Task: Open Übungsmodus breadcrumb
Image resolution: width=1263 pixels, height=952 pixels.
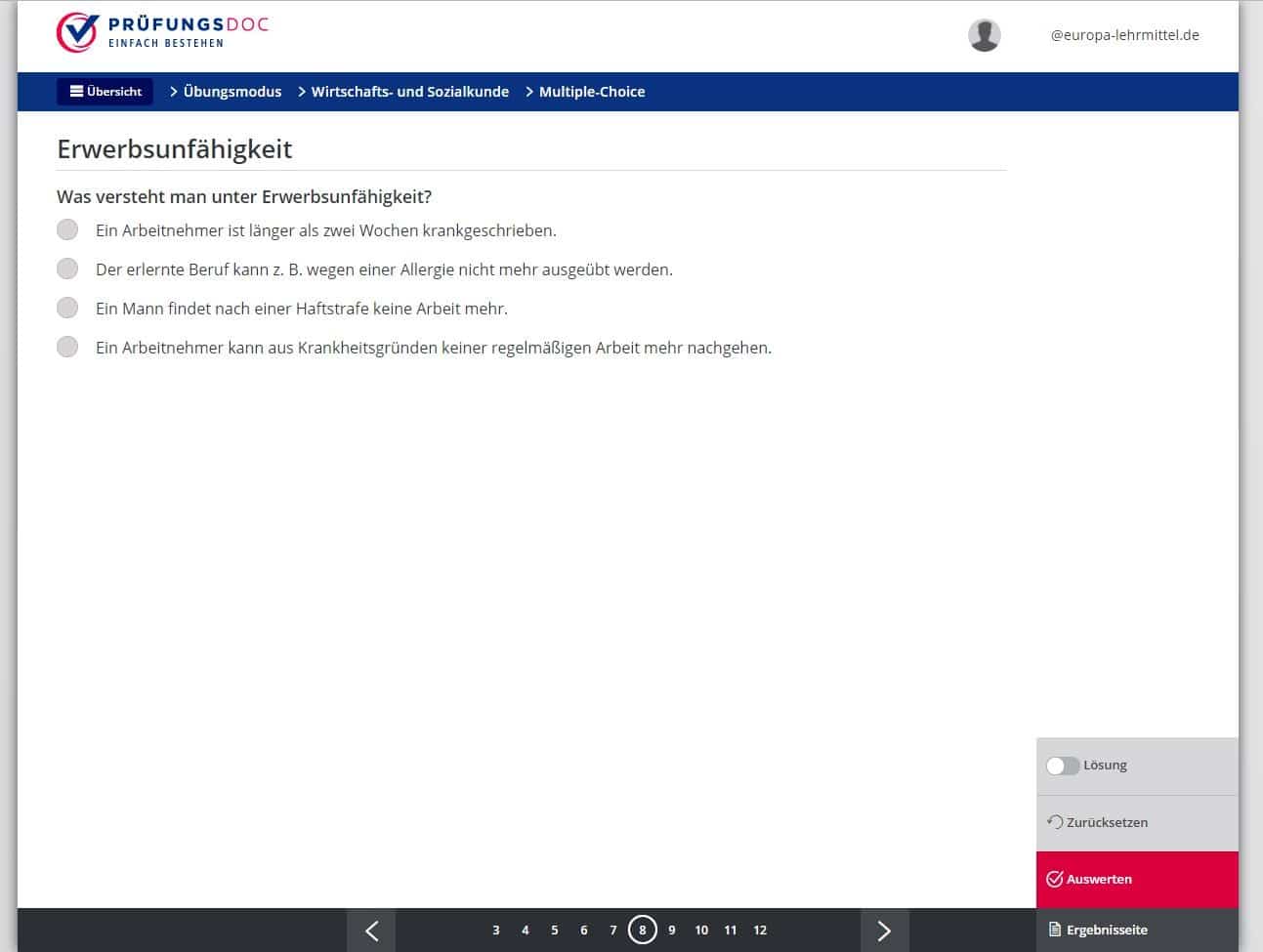Action: pos(232,92)
